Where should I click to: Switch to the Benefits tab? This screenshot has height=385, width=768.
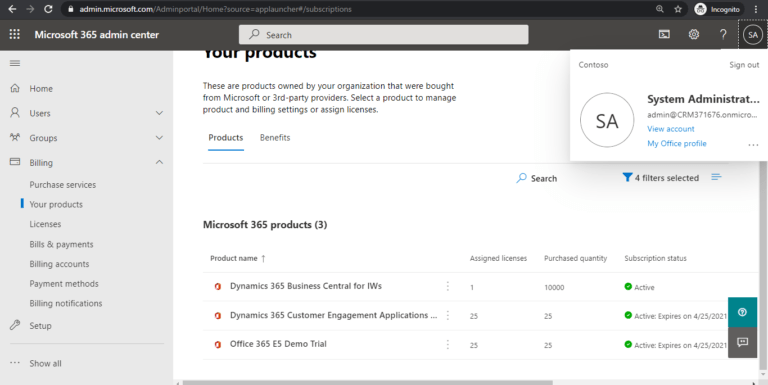[275, 138]
